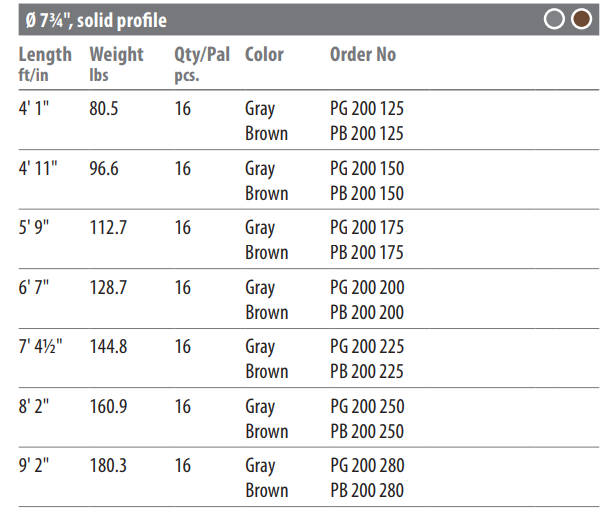
Task: Select order number PG 200 200
Action: tap(367, 288)
